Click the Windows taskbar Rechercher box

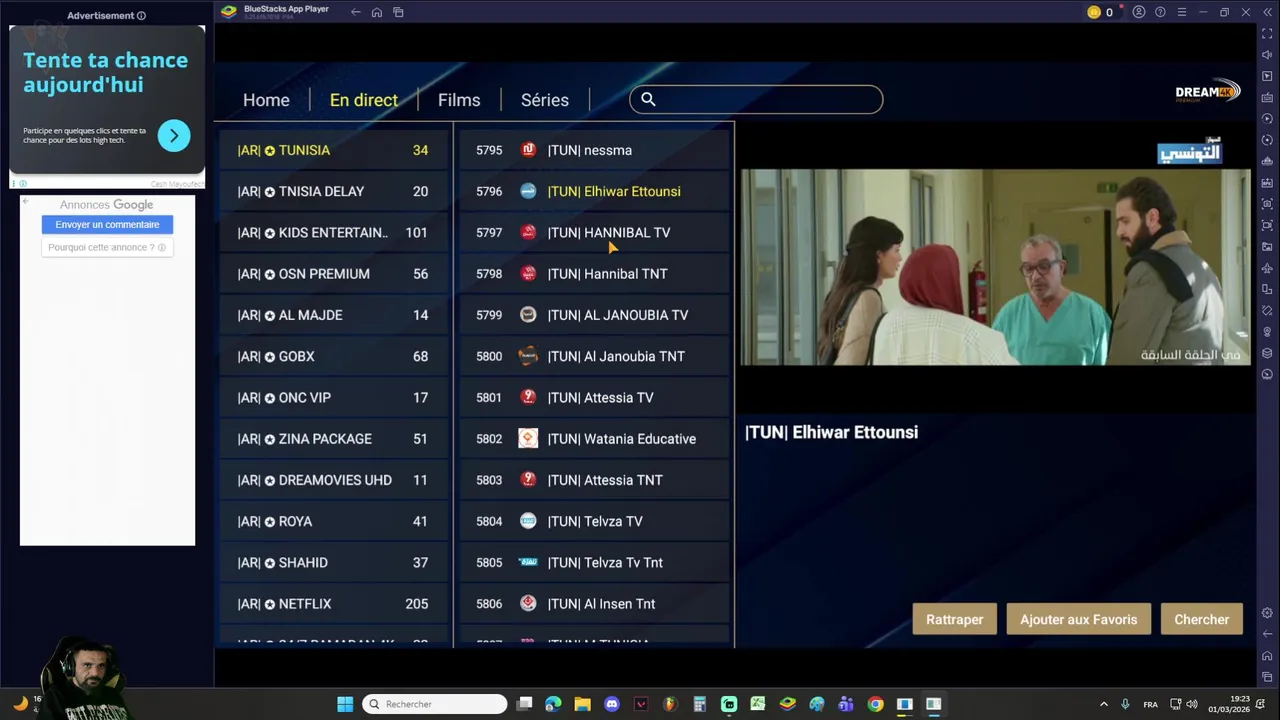pyautogui.click(x=434, y=704)
